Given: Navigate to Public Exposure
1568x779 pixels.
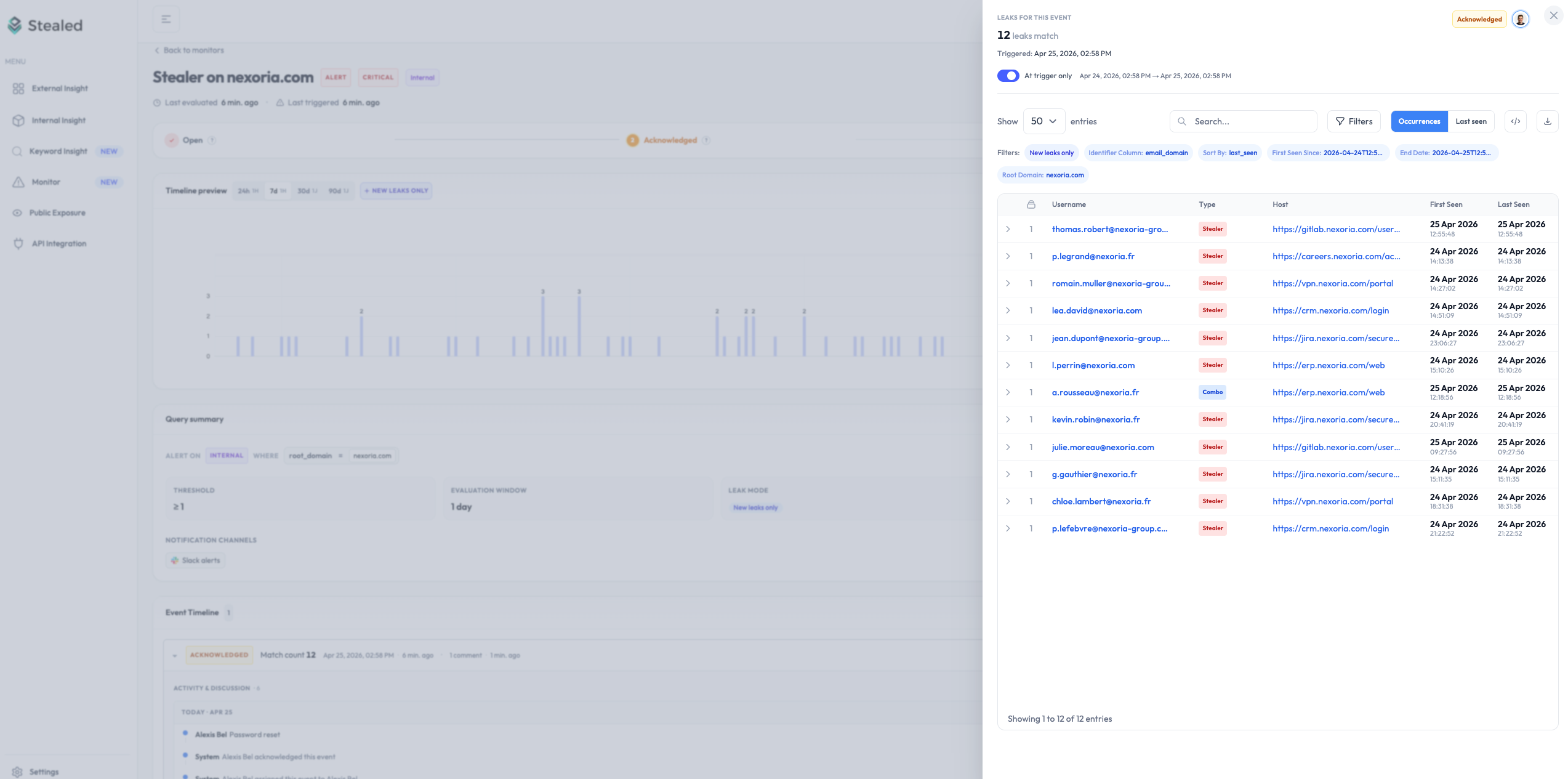Looking at the screenshot, I should tap(57, 212).
